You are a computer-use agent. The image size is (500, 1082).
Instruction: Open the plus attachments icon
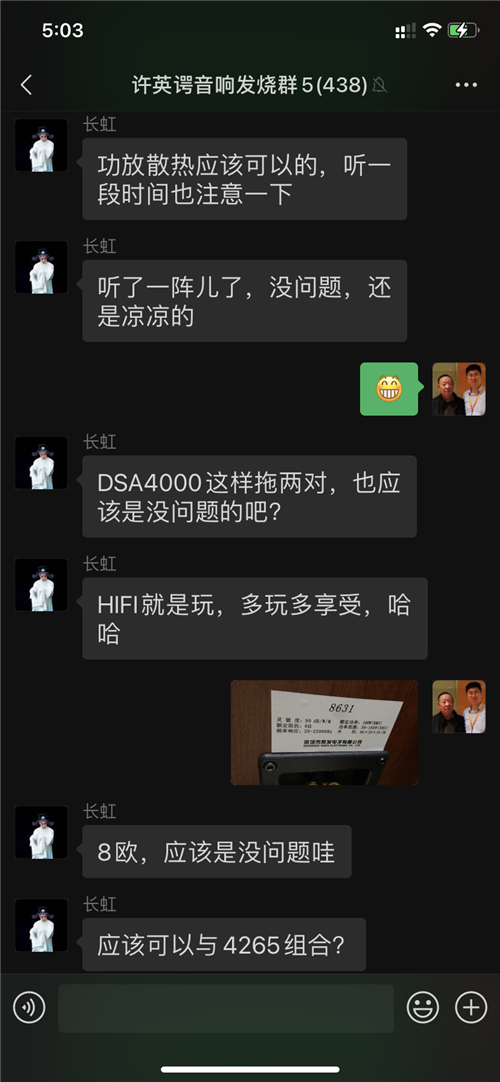pos(471,1008)
